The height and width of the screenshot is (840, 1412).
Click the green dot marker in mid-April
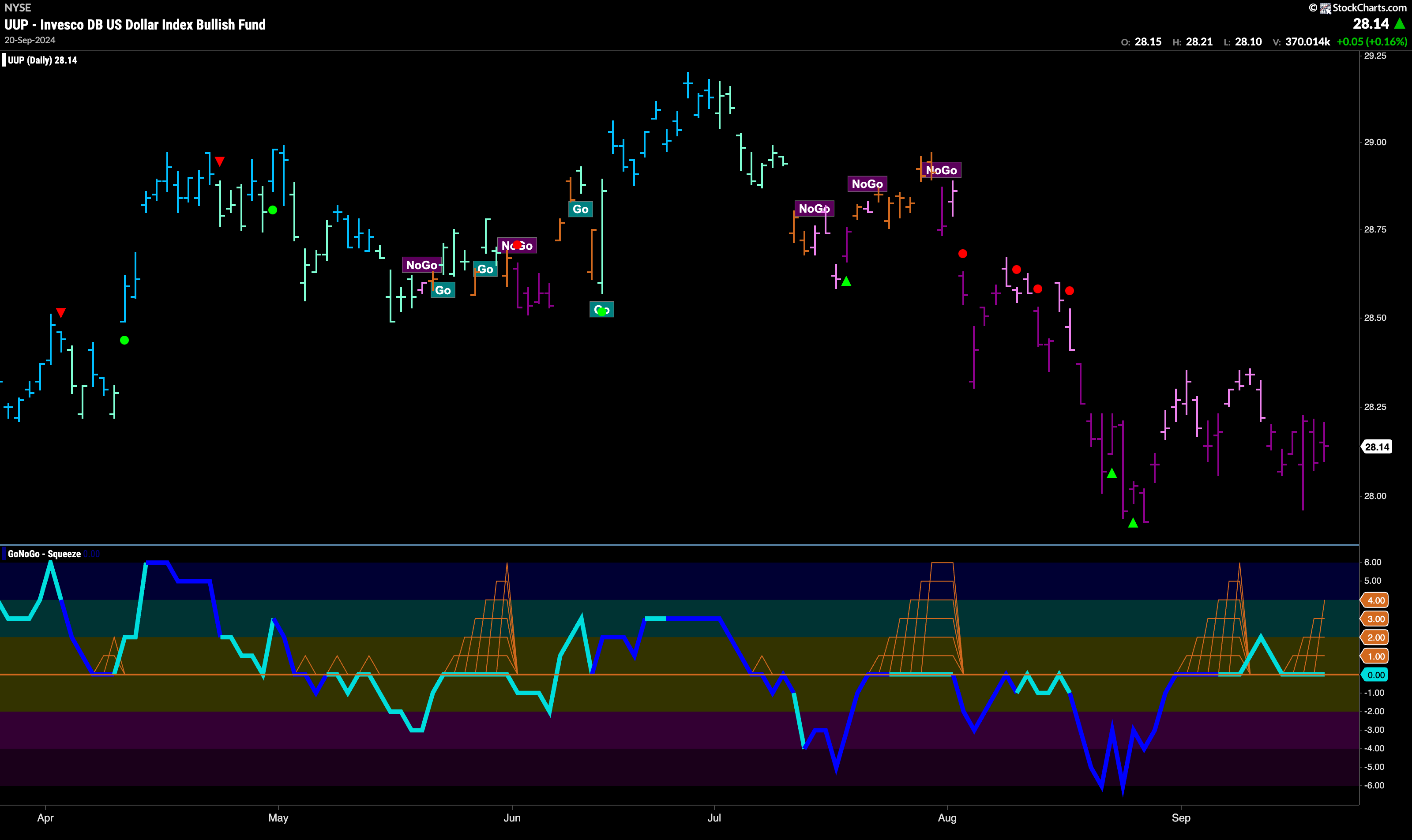[124, 340]
